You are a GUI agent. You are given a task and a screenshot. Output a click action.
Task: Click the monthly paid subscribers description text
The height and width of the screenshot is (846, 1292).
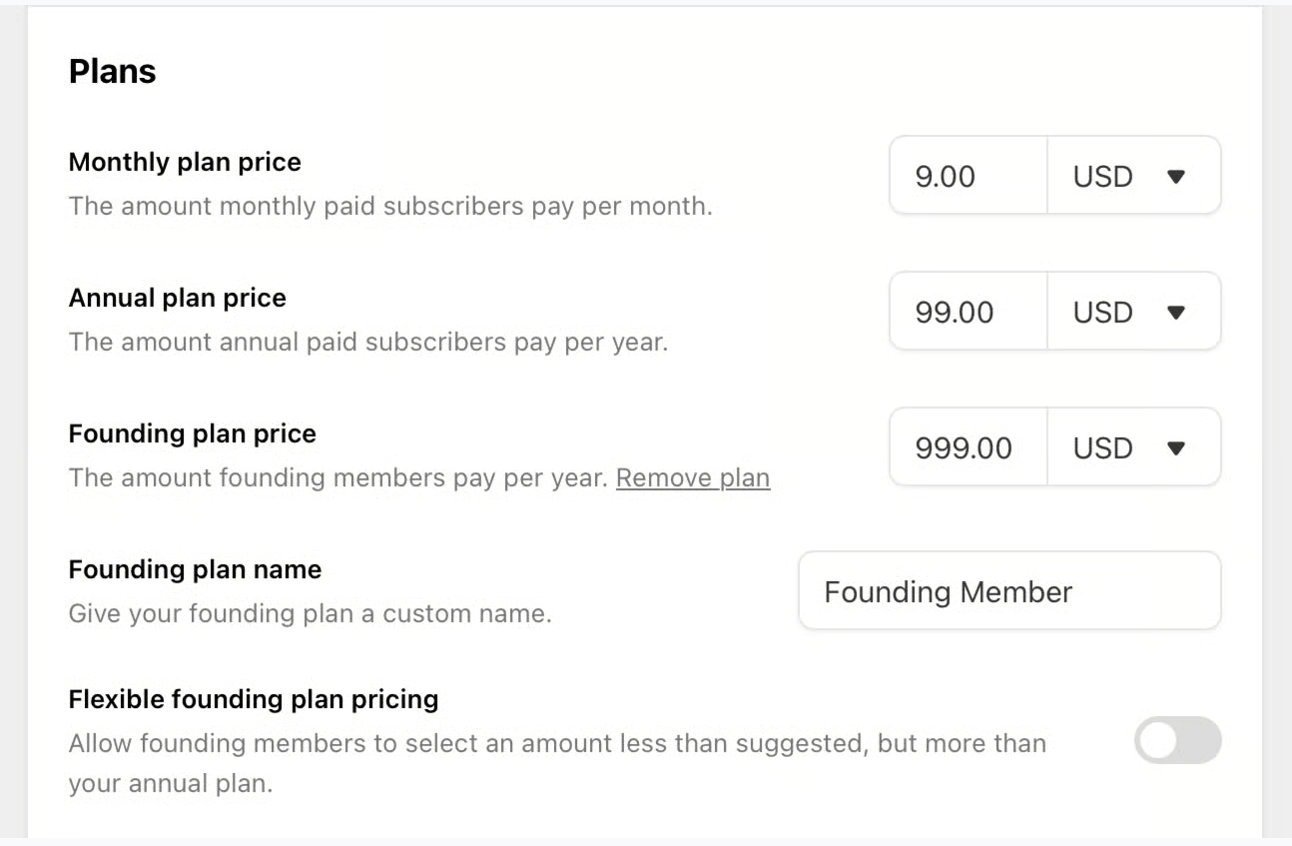(390, 207)
